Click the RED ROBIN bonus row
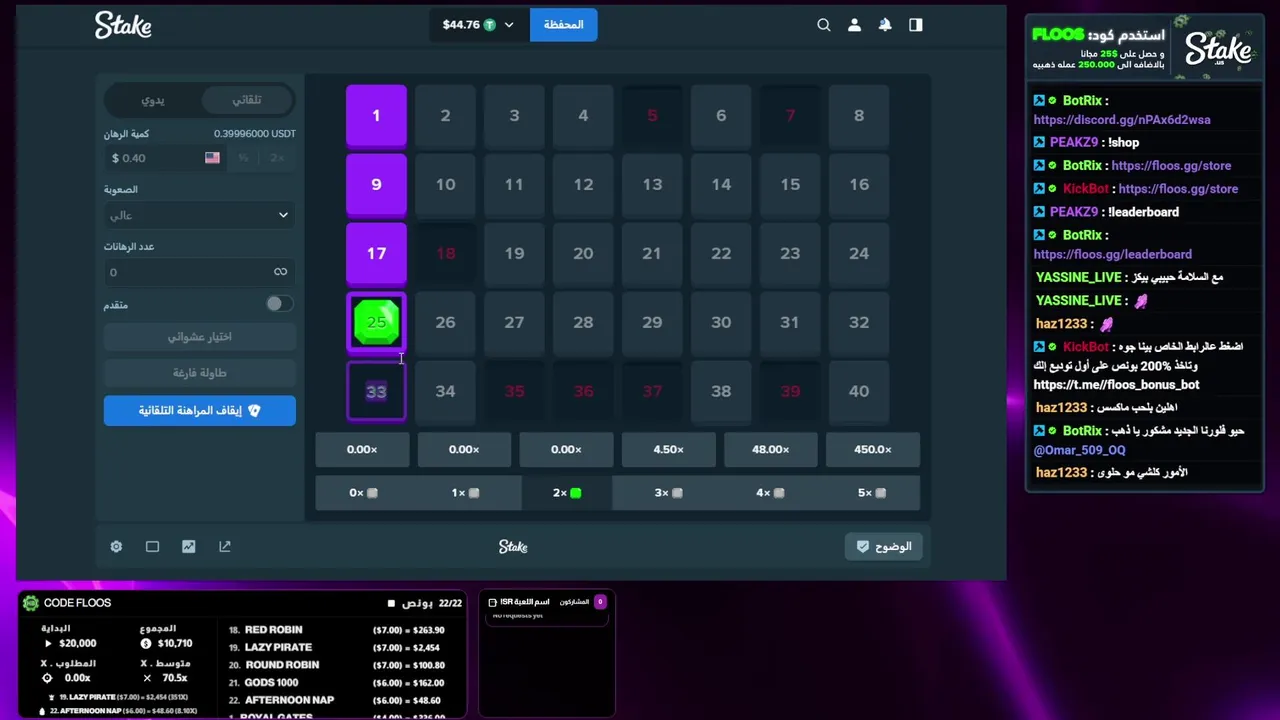Image resolution: width=1280 pixels, height=720 pixels. 337,630
